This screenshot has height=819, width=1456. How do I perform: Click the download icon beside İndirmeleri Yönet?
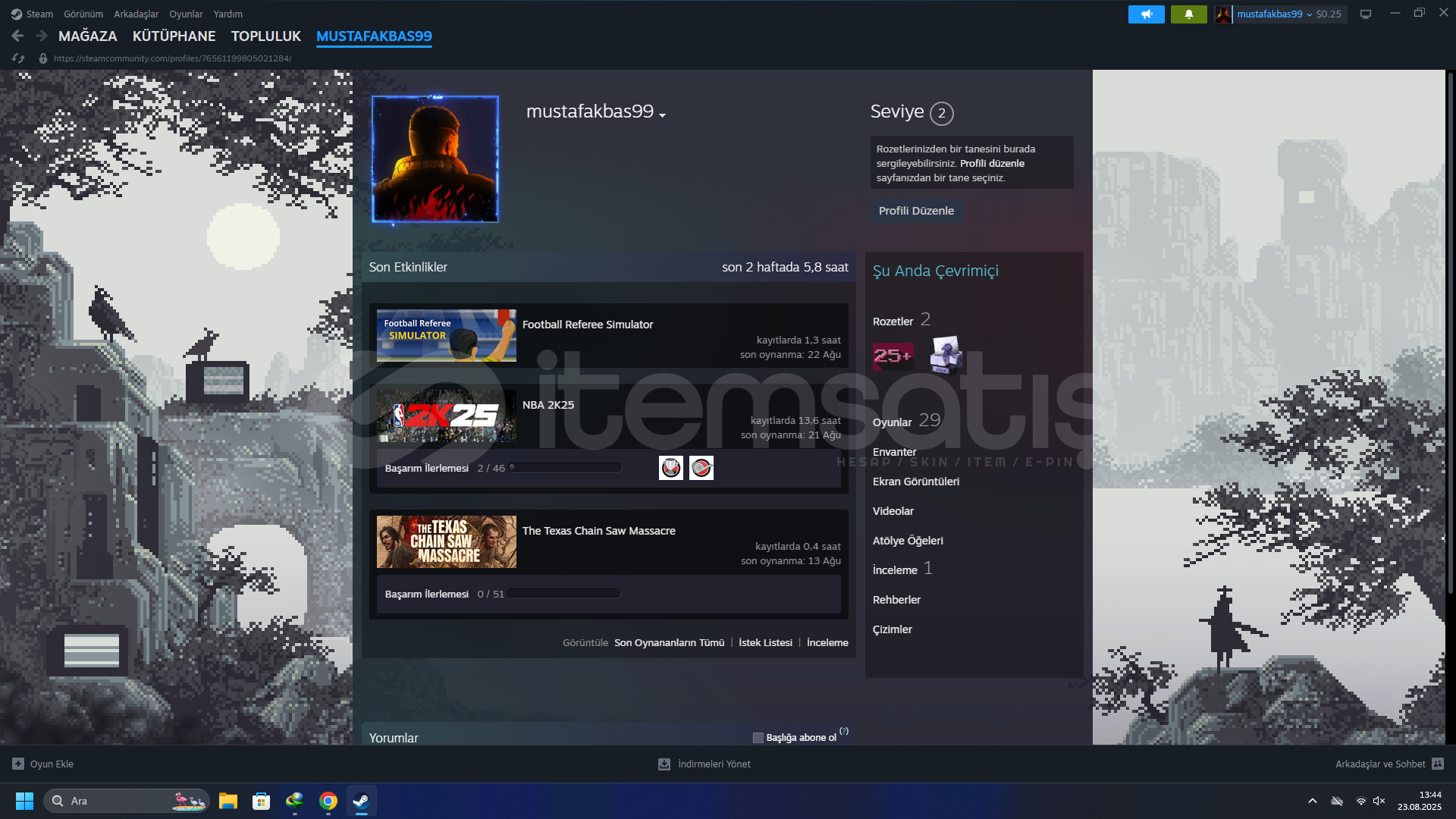point(664,764)
